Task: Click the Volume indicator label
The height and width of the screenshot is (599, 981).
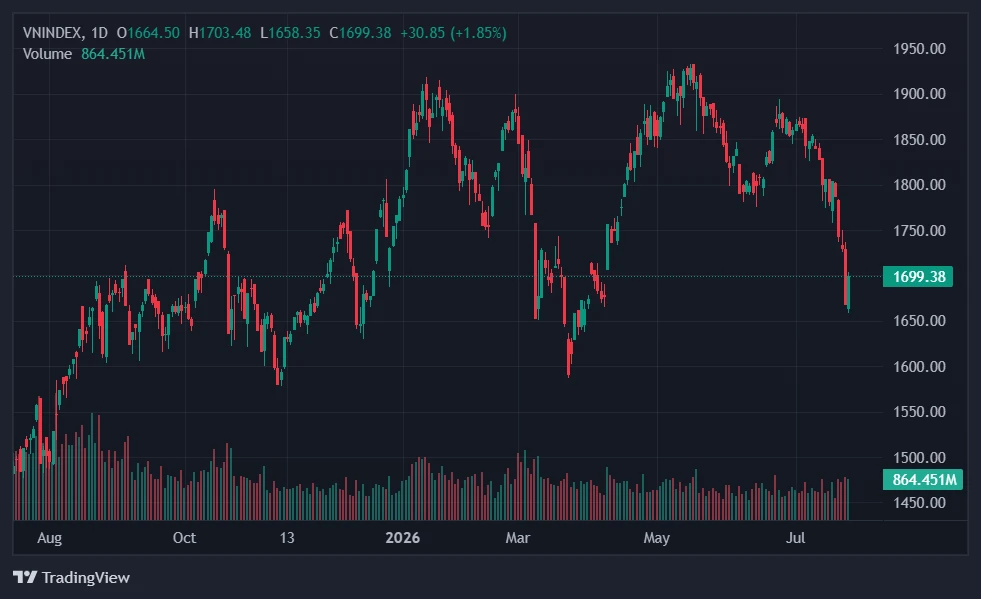Action: point(47,54)
